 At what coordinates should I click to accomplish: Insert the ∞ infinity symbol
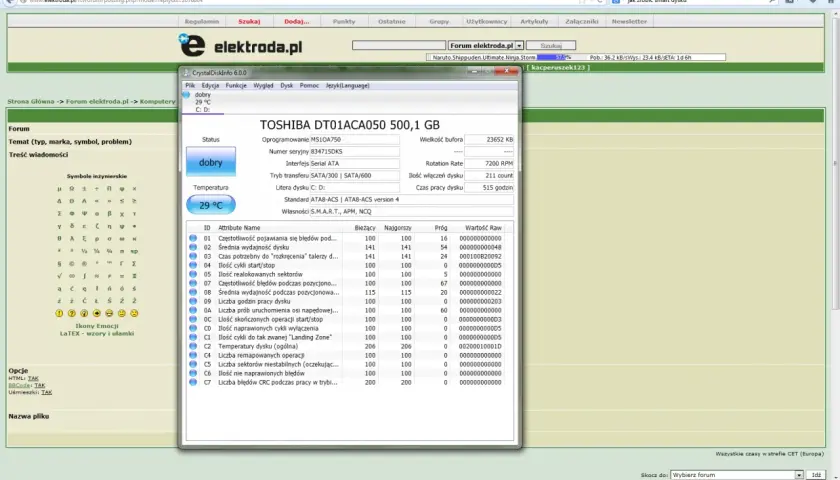72,276
